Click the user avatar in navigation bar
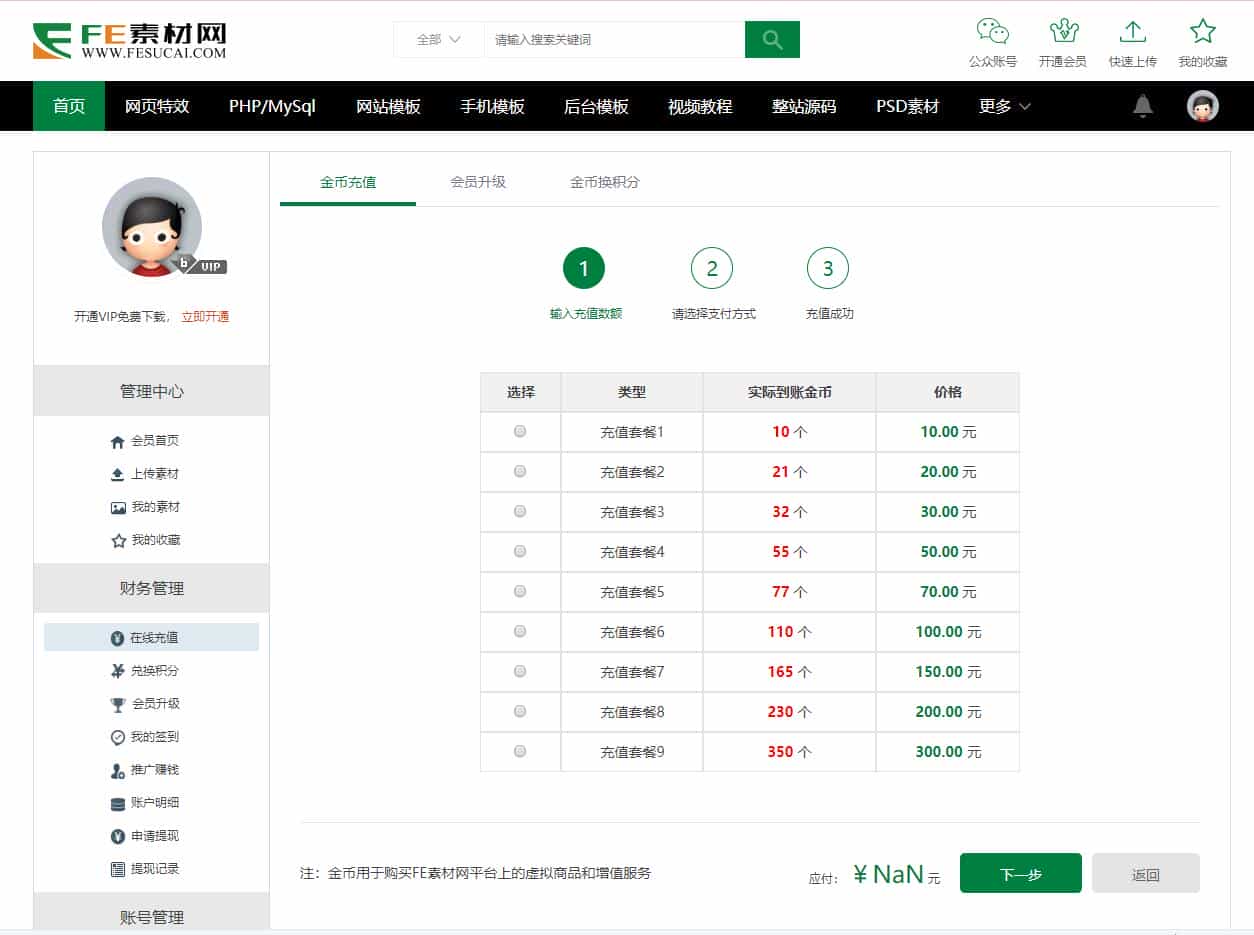Viewport: 1254px width, 935px height. 1203,106
